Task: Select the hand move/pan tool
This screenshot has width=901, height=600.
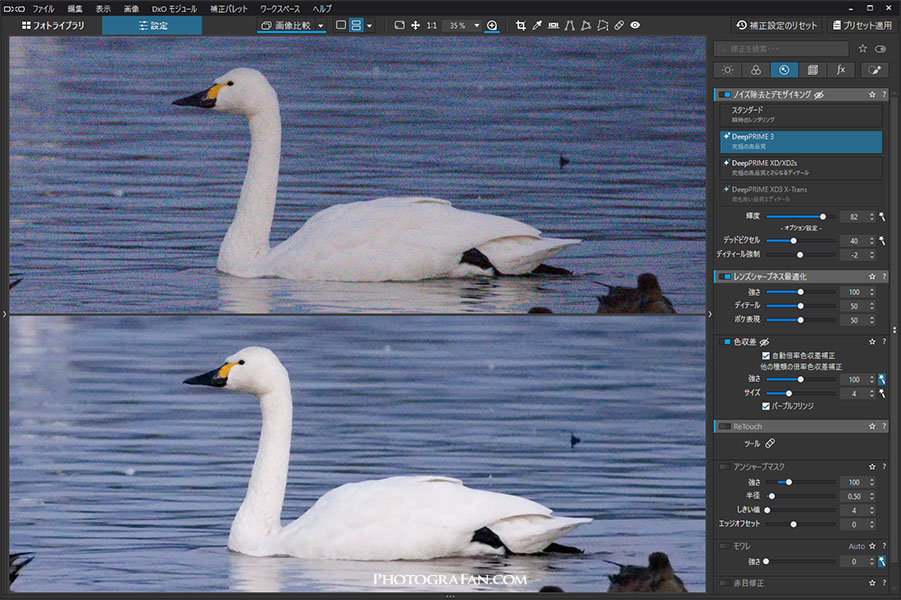Action: click(415, 25)
